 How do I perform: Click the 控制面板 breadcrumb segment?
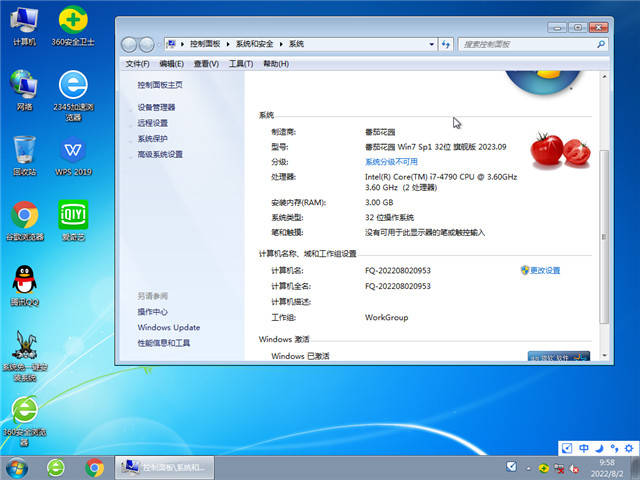coord(205,44)
